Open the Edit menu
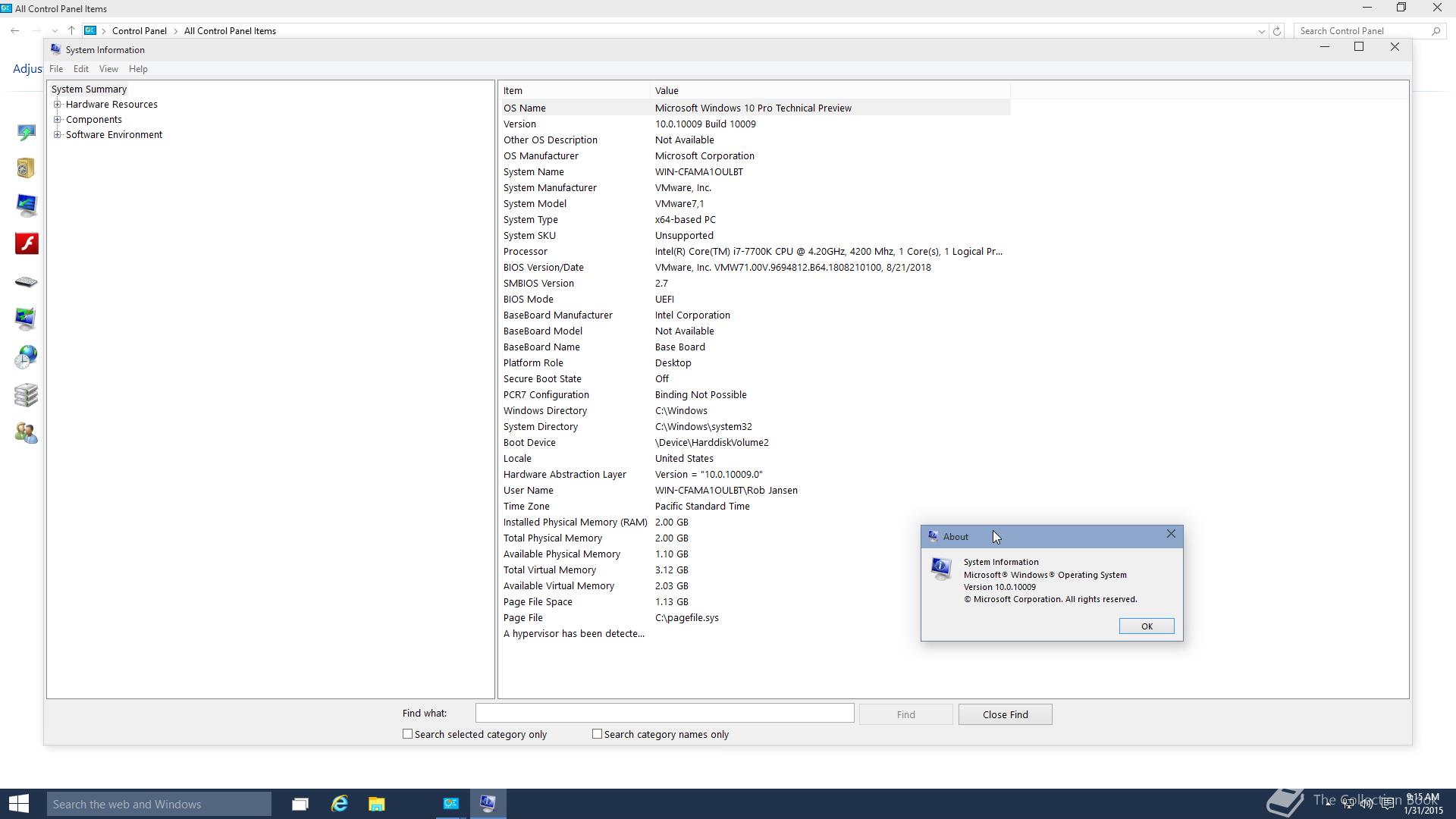 (80, 69)
